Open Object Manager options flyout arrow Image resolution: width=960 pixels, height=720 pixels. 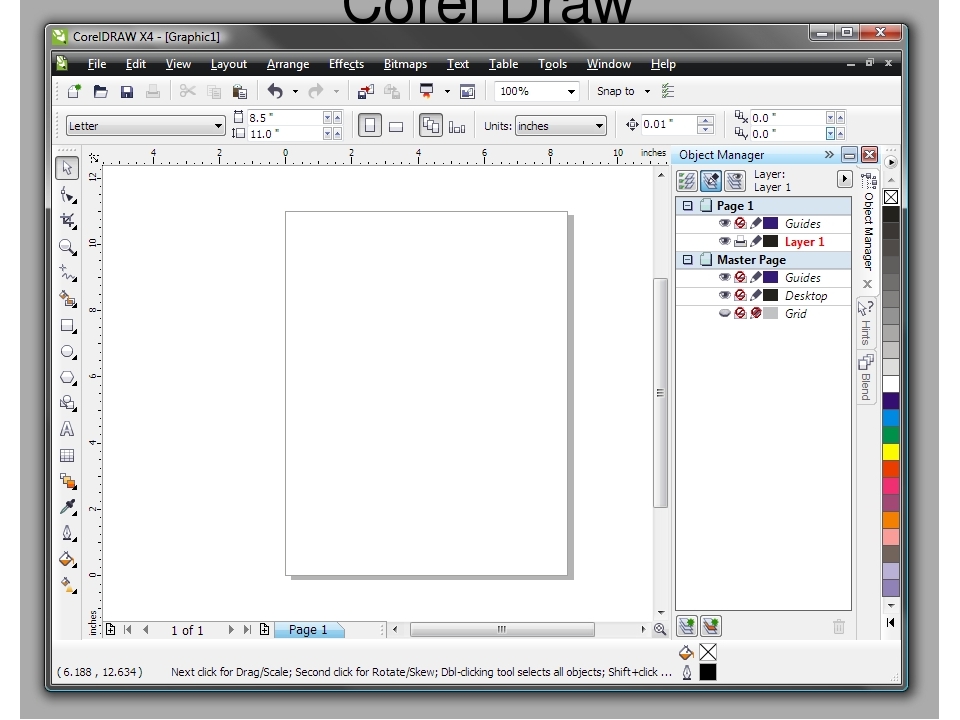[844, 179]
